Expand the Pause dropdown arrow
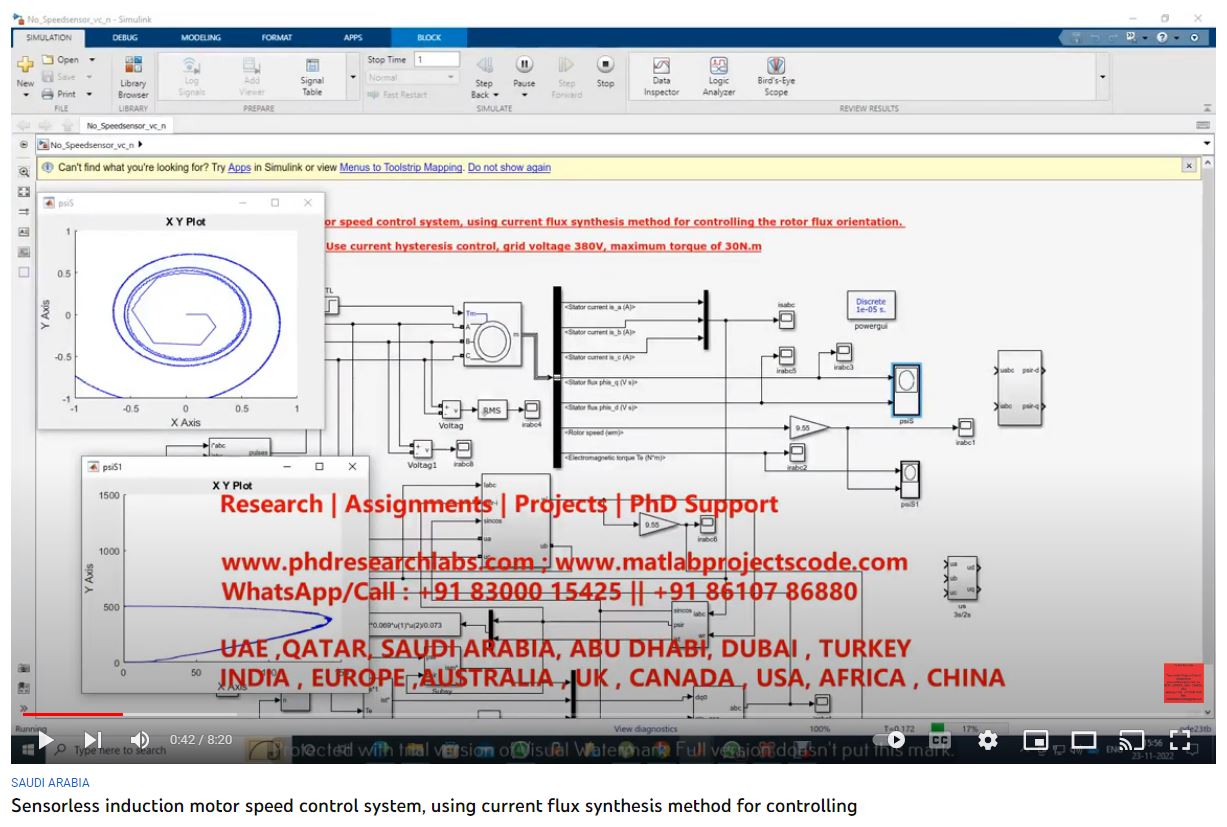Screen dimensions: 1227x827 point(524,96)
